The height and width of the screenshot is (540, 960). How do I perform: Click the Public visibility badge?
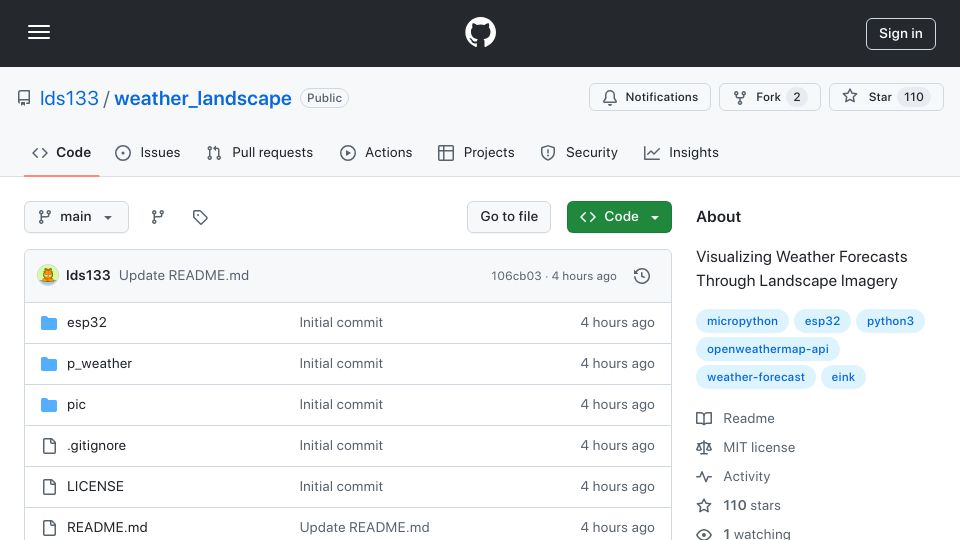click(x=324, y=98)
